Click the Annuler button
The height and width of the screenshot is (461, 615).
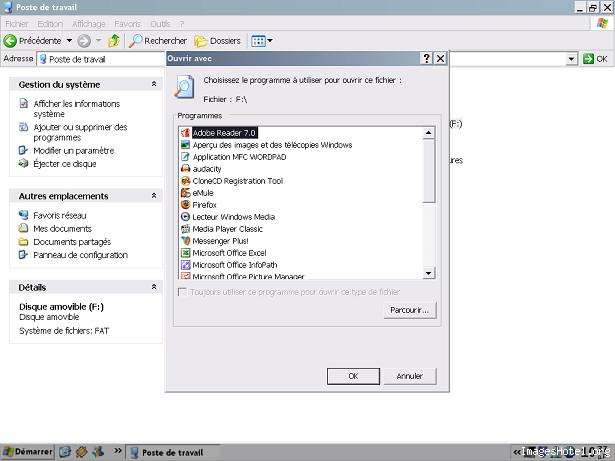click(x=409, y=376)
